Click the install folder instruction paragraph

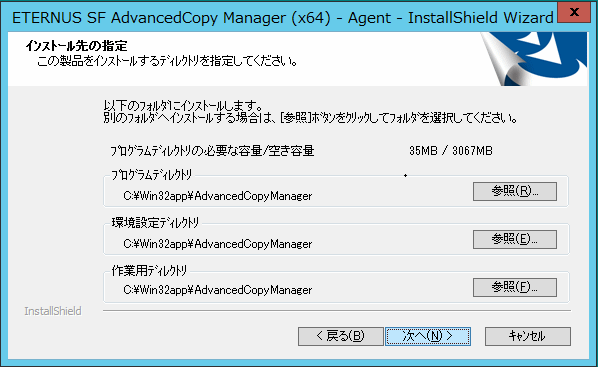pos(310,111)
